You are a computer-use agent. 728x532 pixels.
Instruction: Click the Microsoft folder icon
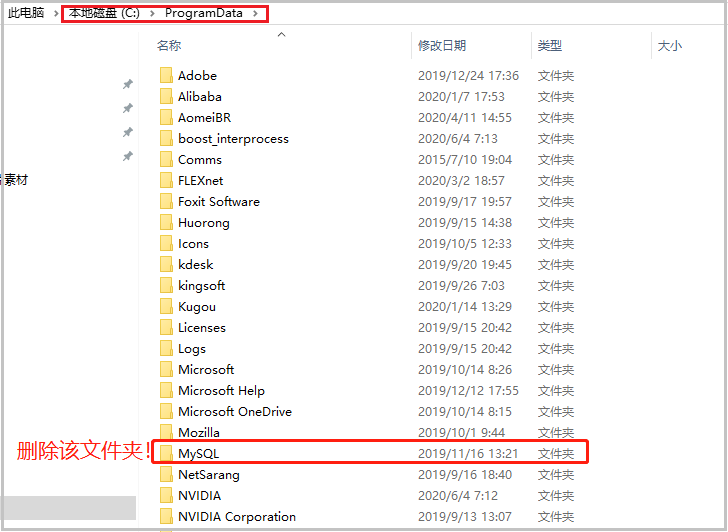pos(166,369)
